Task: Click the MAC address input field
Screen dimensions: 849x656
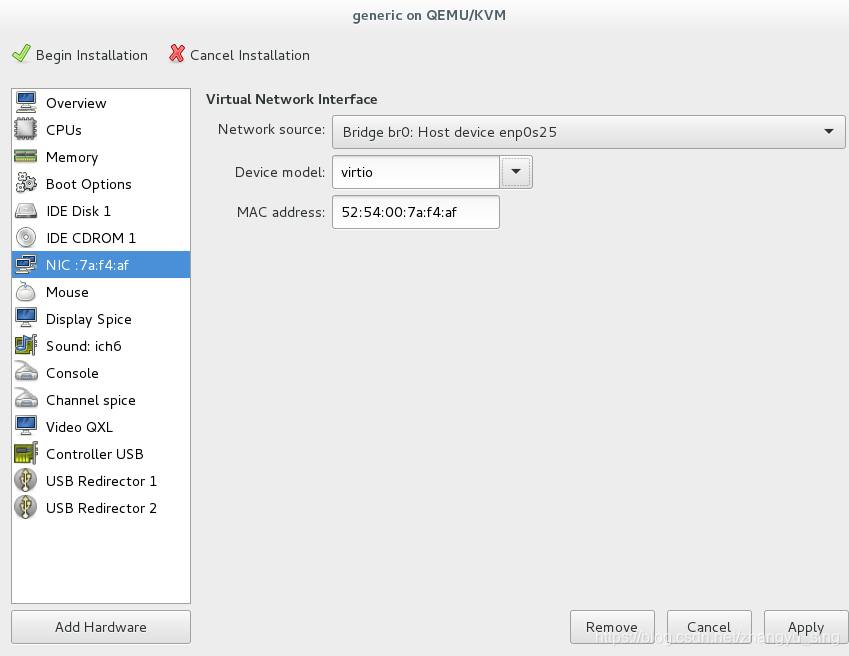Action: click(x=416, y=212)
